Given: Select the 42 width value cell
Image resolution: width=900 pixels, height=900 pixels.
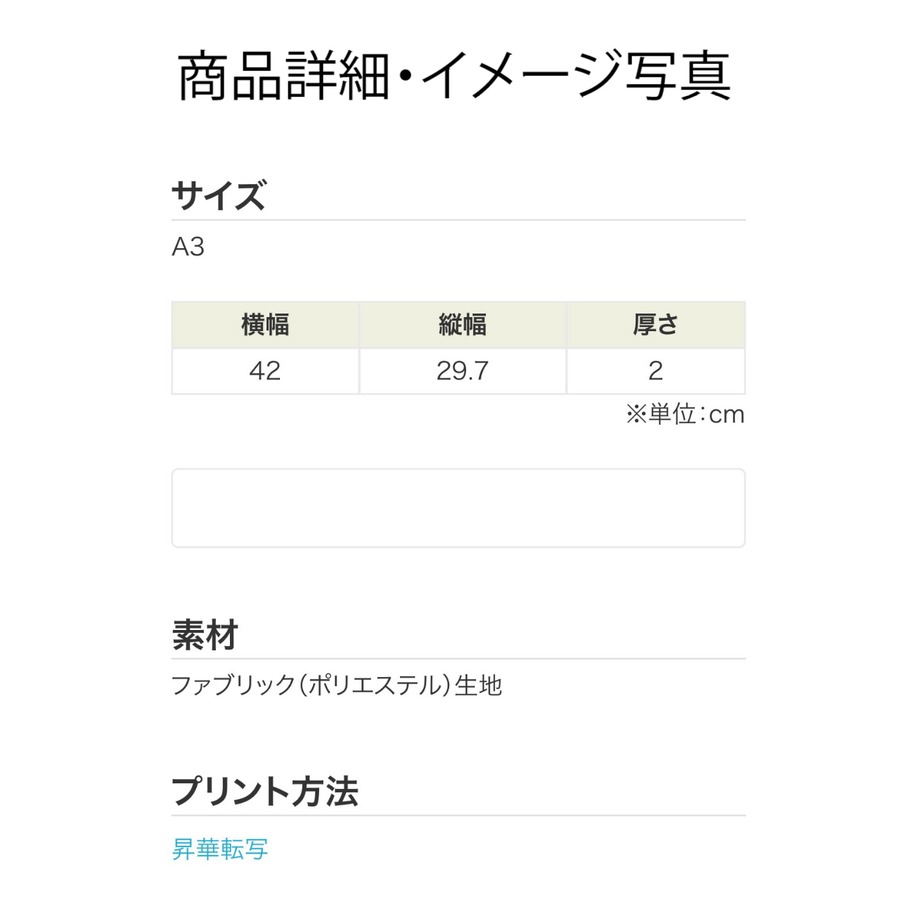Looking at the screenshot, I should (x=265, y=371).
